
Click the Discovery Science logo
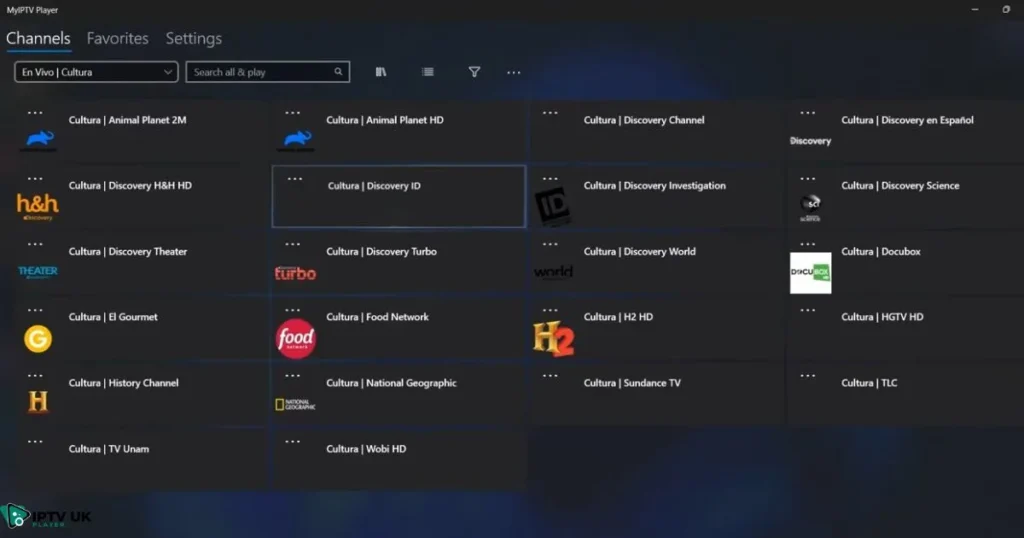pos(810,208)
